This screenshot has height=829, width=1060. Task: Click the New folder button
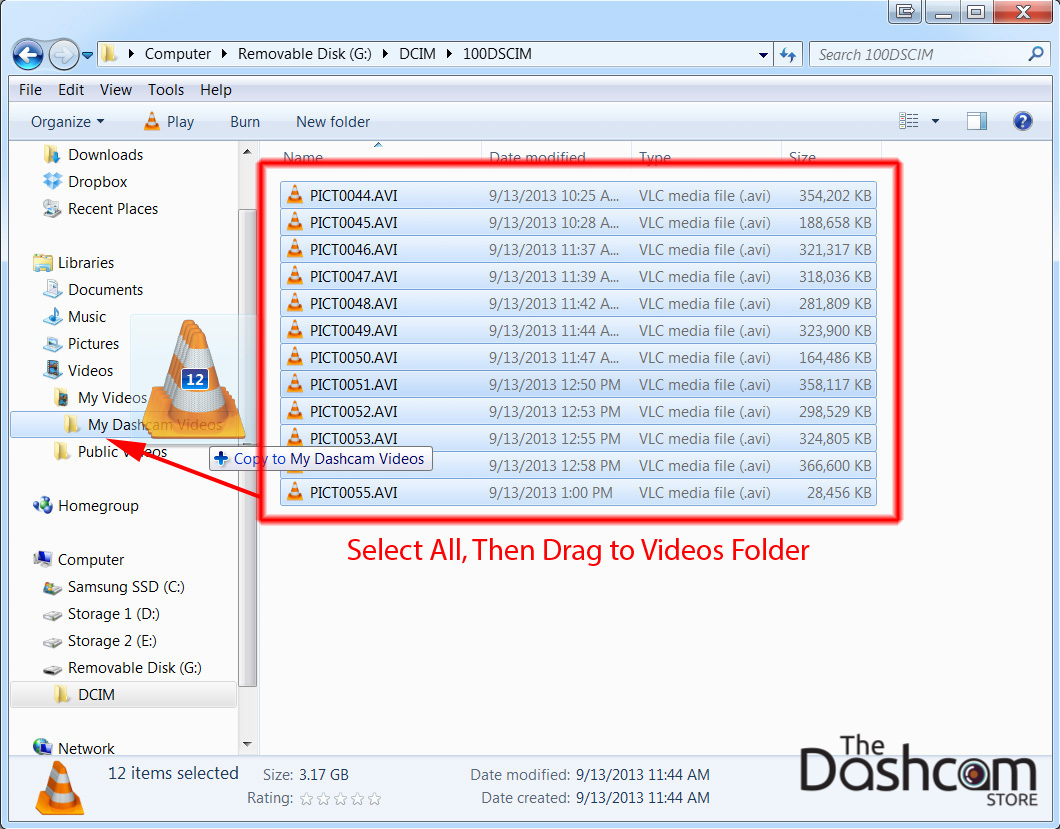coord(332,122)
